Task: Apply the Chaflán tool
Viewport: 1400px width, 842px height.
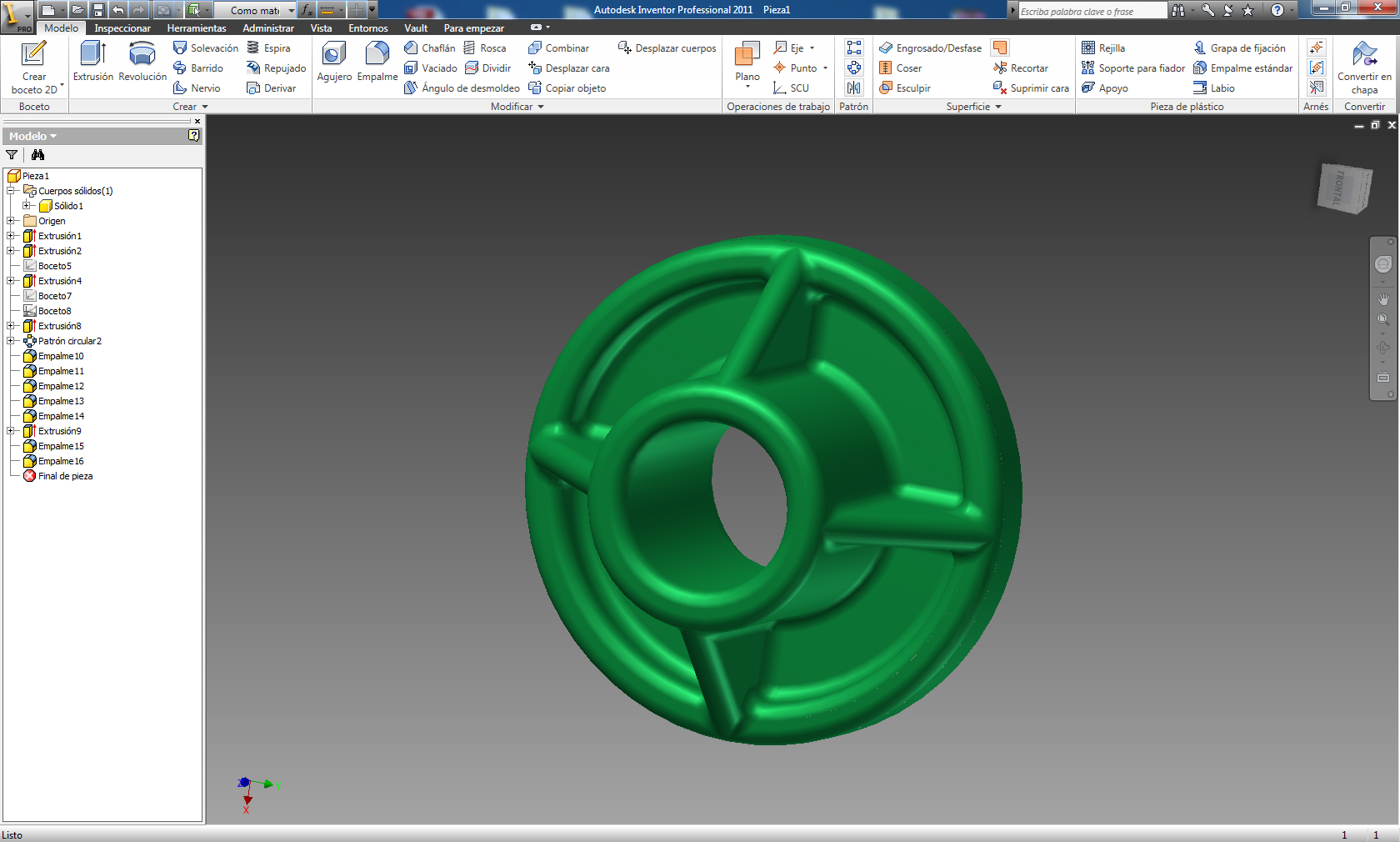Action: 430,48
